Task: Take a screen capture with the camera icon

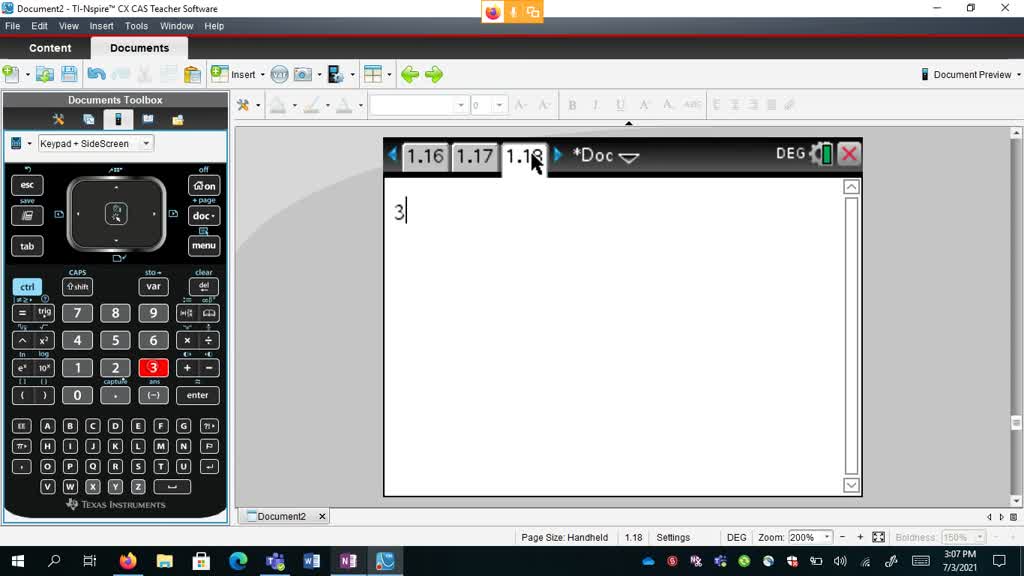Action: point(302,74)
